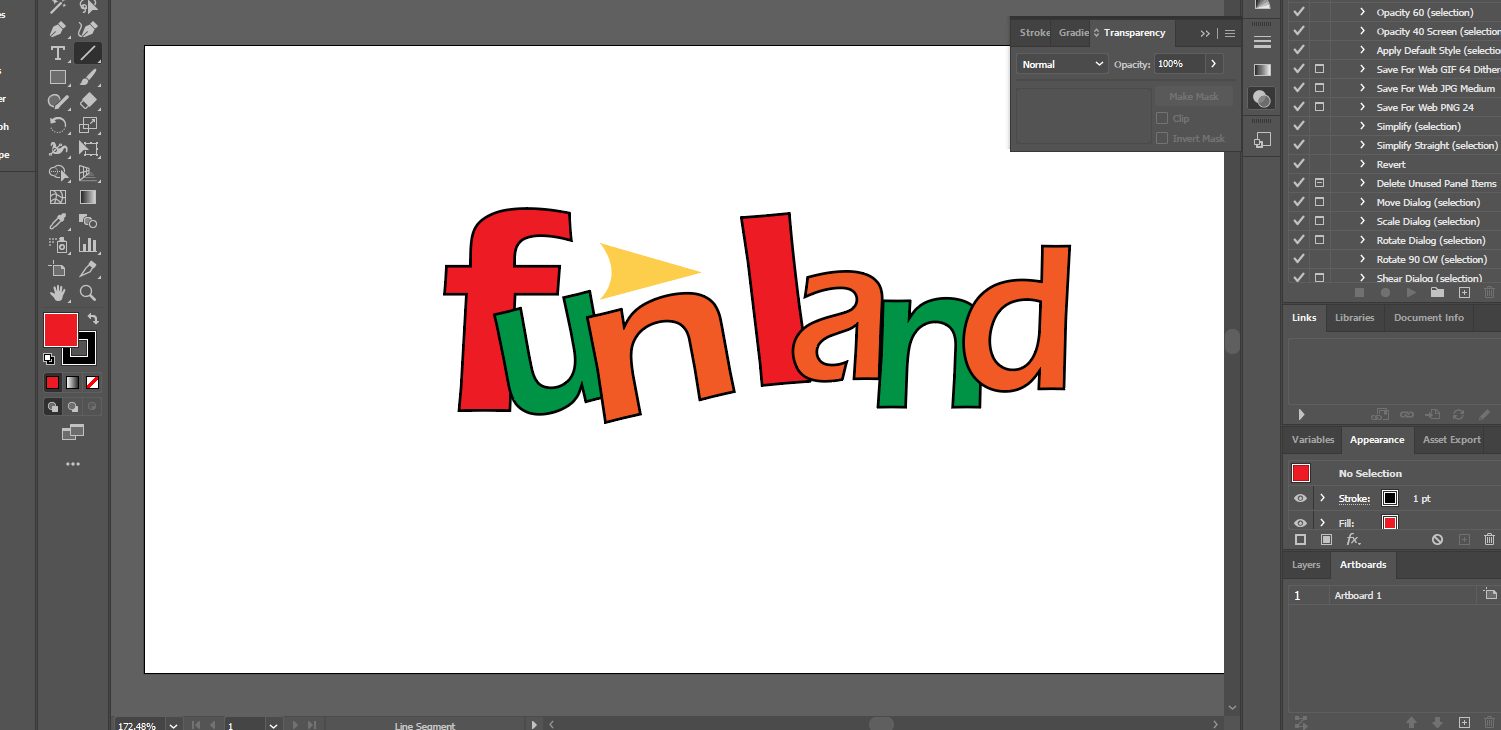Expand the Simplify (selection) action

click(1362, 126)
